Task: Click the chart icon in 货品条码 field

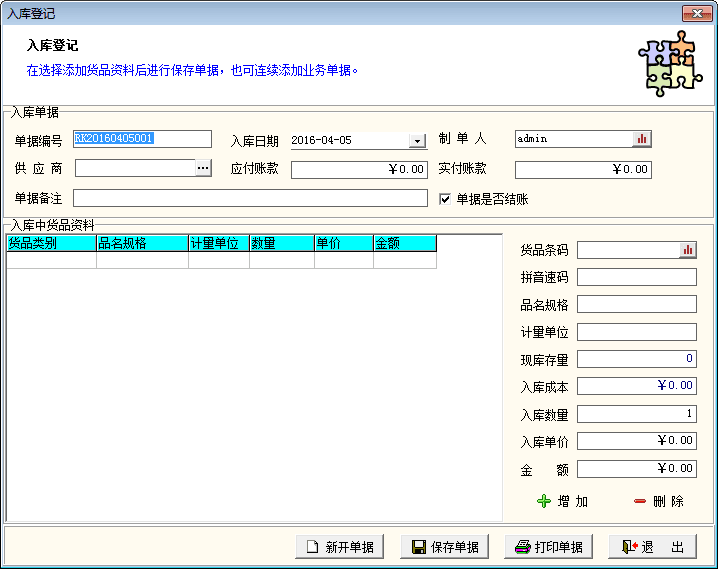Action: tap(687, 250)
